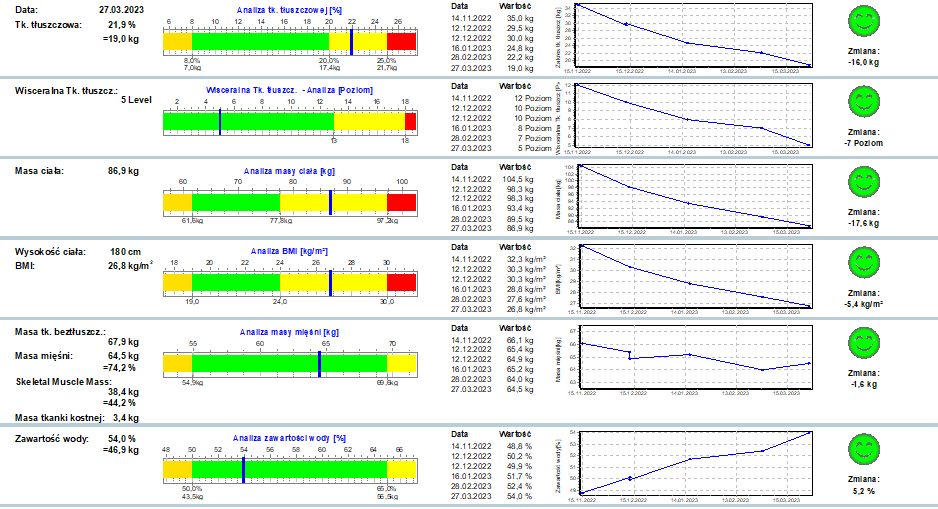Click the blue marker on the visceral fat bar
The width and height of the screenshot is (938, 509).
click(220, 121)
